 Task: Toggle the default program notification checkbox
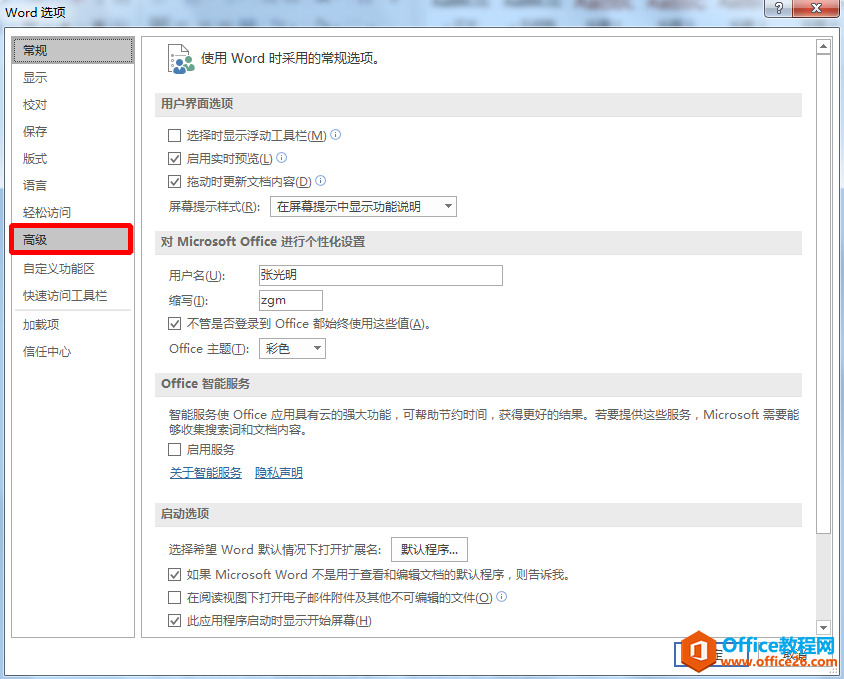point(174,575)
